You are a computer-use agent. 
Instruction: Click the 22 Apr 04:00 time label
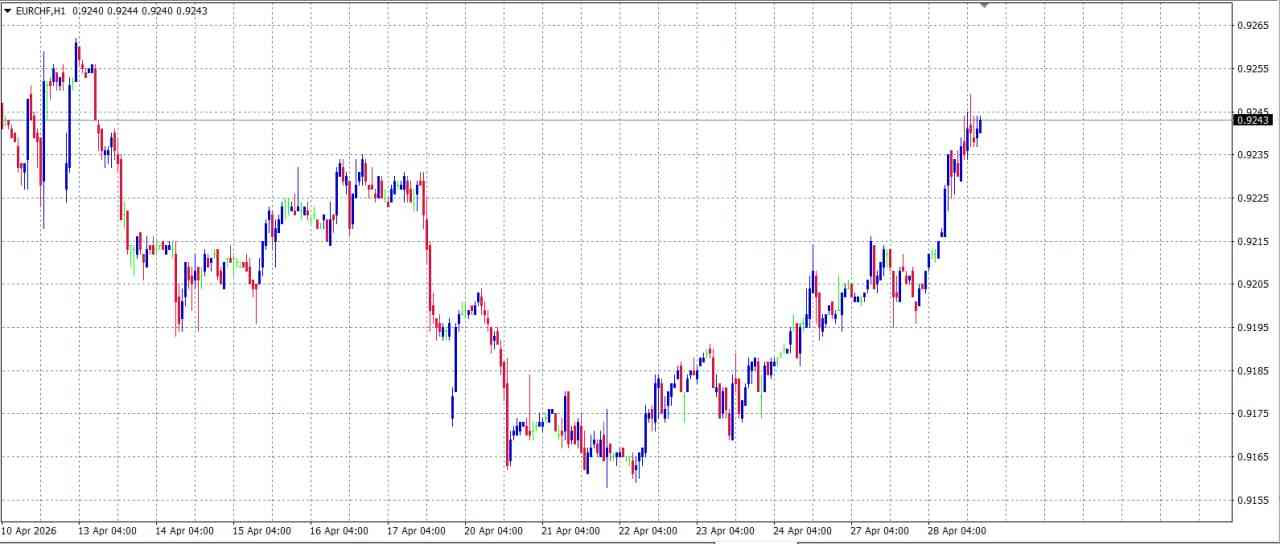tap(649, 531)
